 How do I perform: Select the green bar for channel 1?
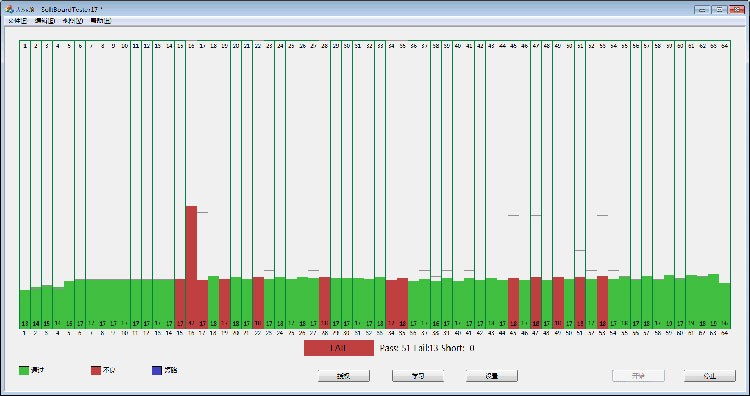pos(25,309)
